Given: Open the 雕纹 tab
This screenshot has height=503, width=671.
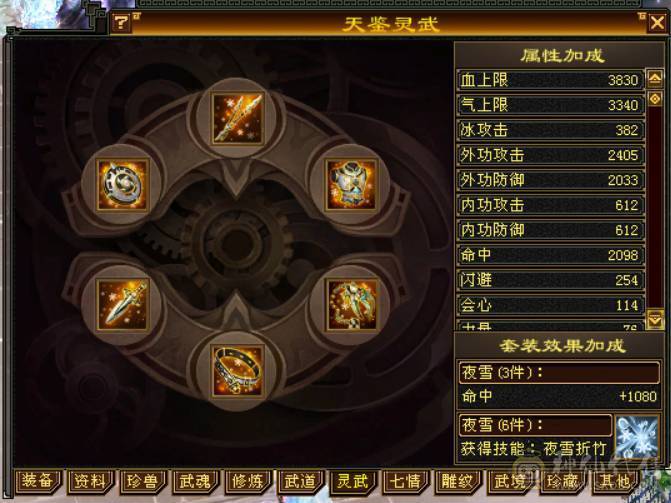Looking at the screenshot, I should 457,481.
